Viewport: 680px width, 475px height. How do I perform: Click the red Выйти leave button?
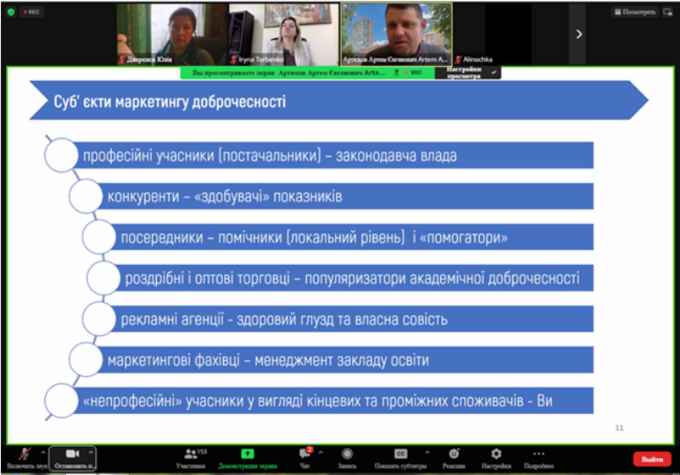pyautogui.click(x=652, y=458)
